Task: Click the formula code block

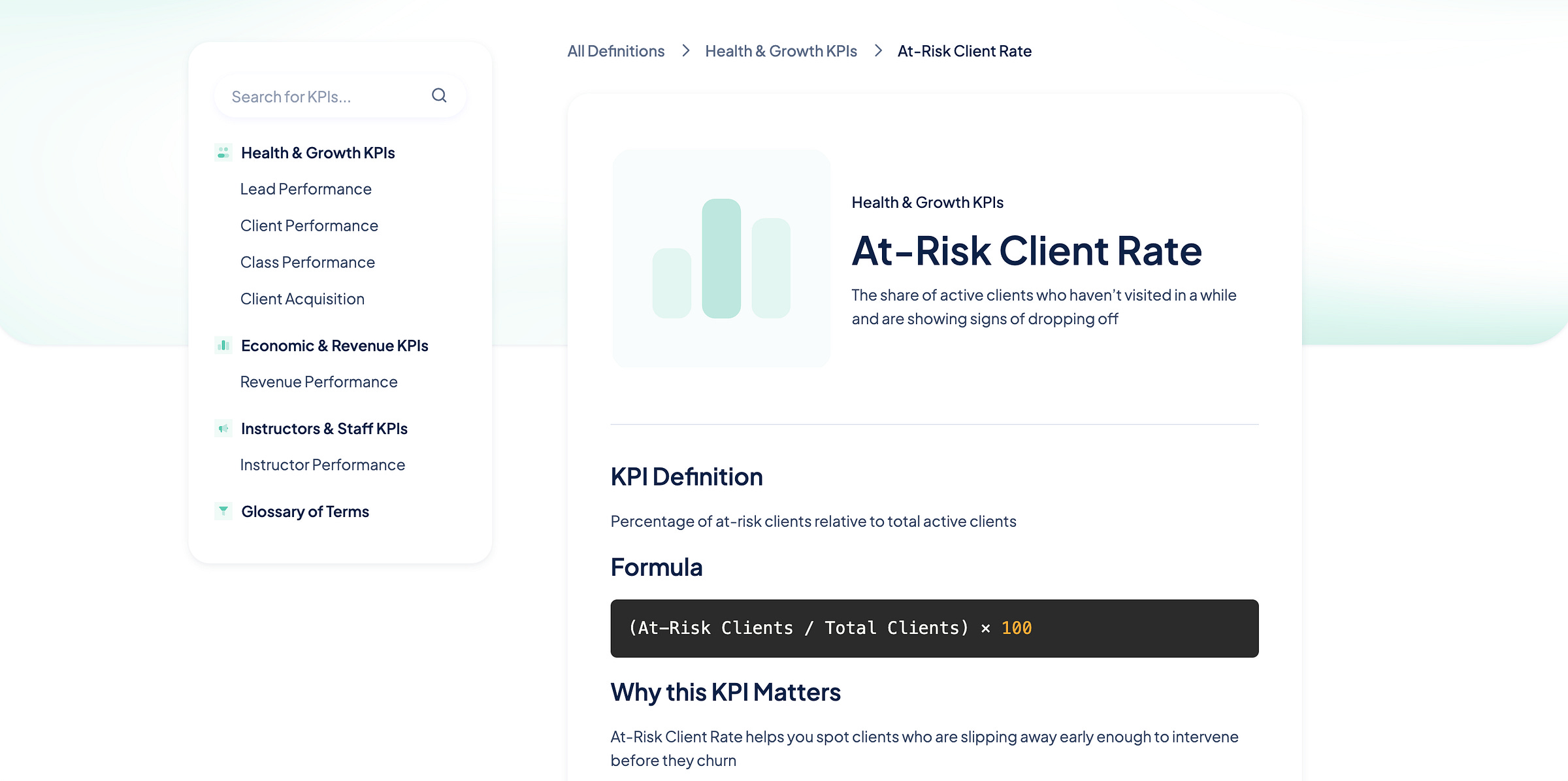Action: pyautogui.click(x=934, y=628)
